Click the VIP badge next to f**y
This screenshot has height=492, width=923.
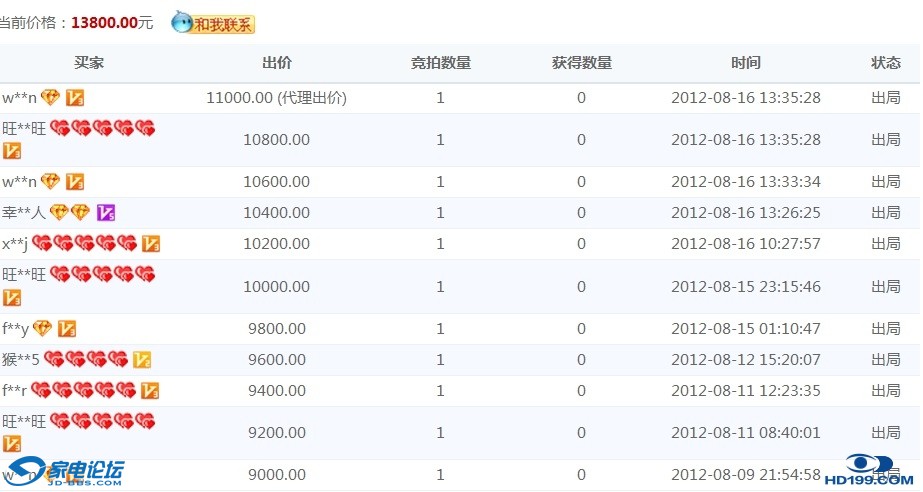click(x=67, y=329)
